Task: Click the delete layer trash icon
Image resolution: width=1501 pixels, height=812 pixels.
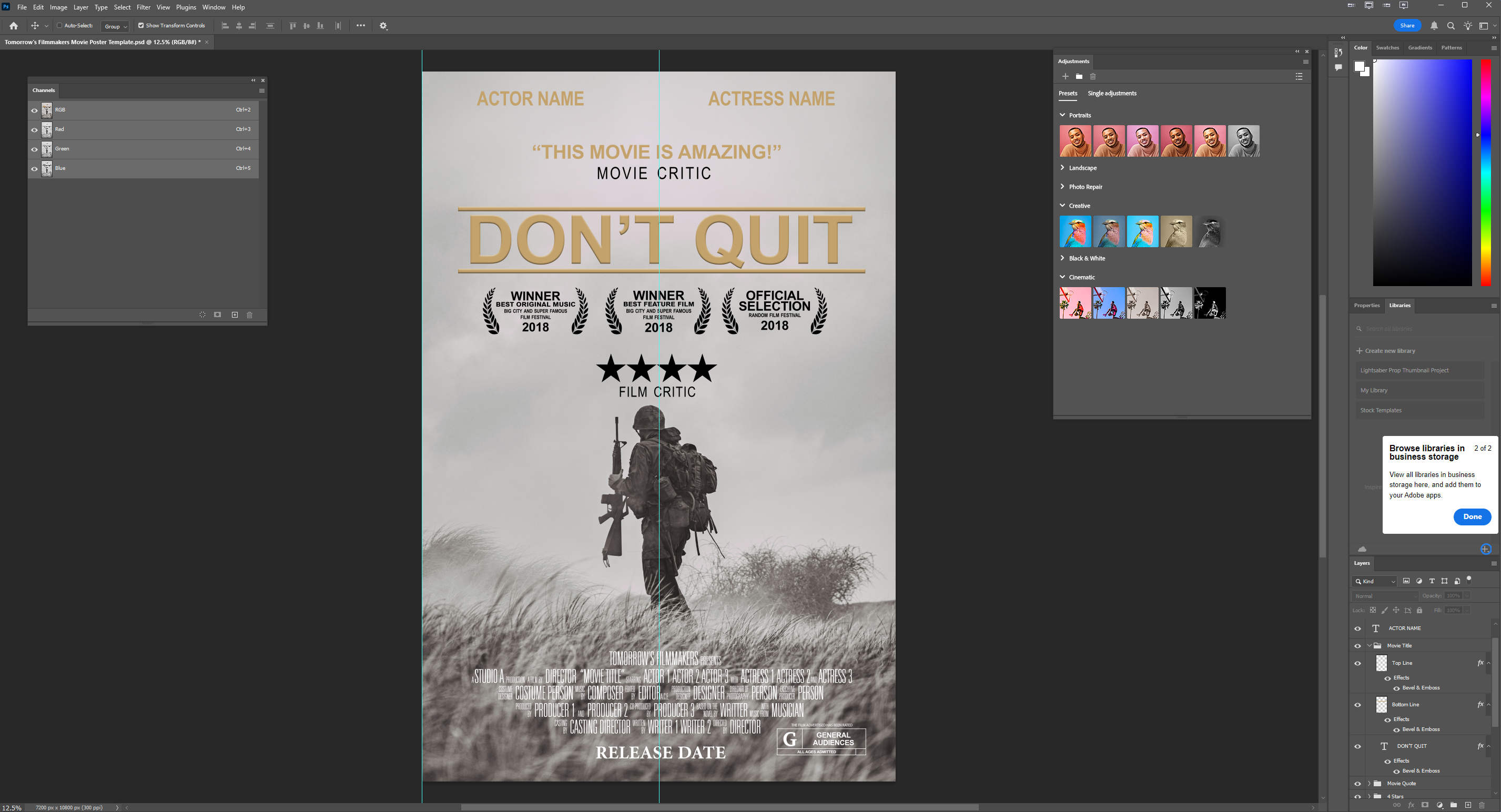Action: point(1482,805)
